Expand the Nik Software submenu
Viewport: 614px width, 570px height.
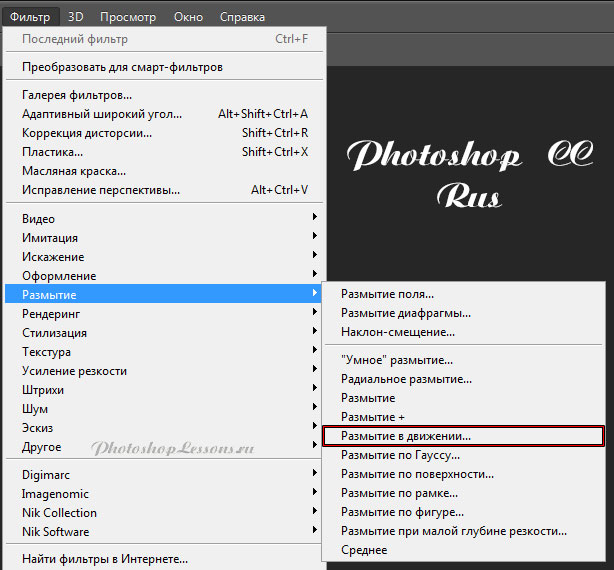tap(164, 532)
